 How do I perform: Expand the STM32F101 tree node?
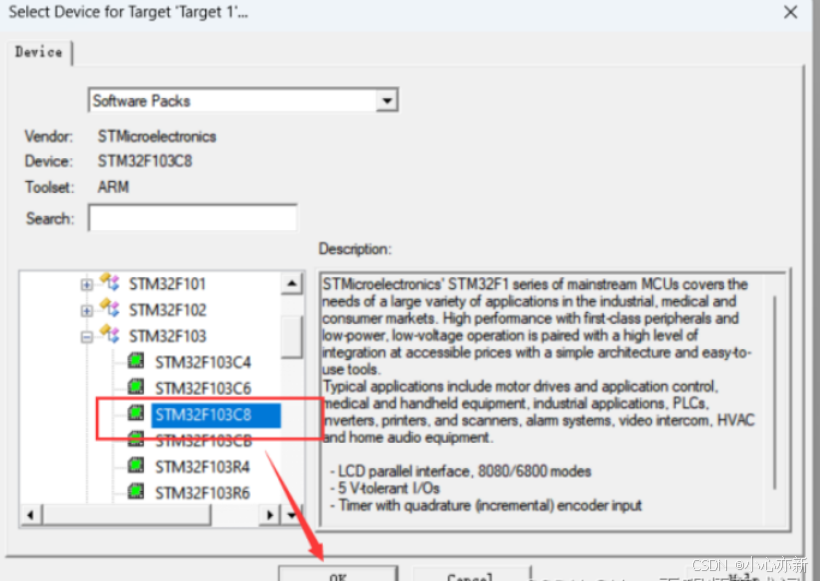87,284
